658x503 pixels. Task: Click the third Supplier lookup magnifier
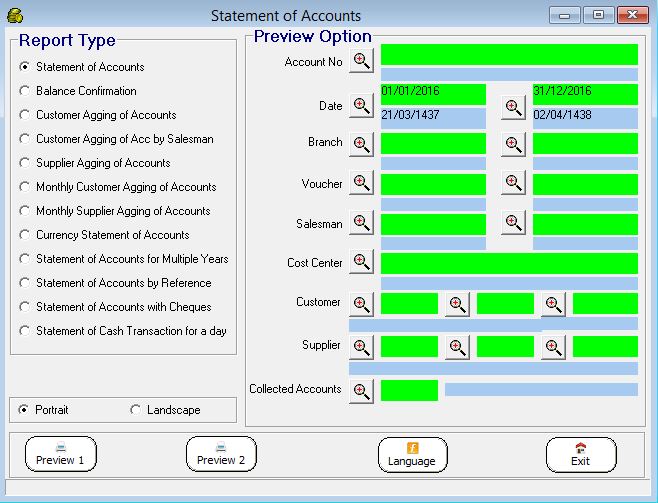point(553,347)
